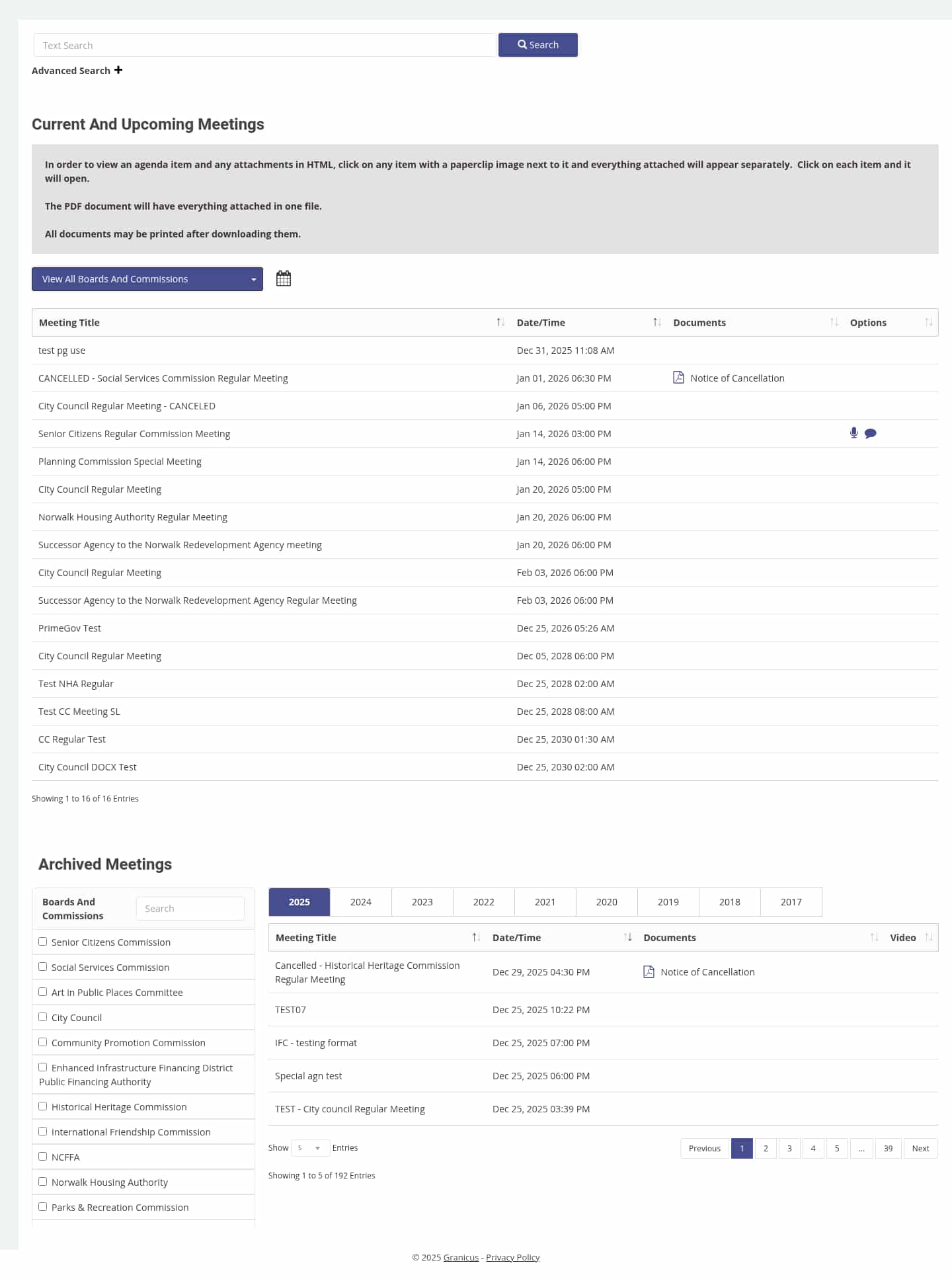Check Social Services Commission filter

tap(43, 966)
